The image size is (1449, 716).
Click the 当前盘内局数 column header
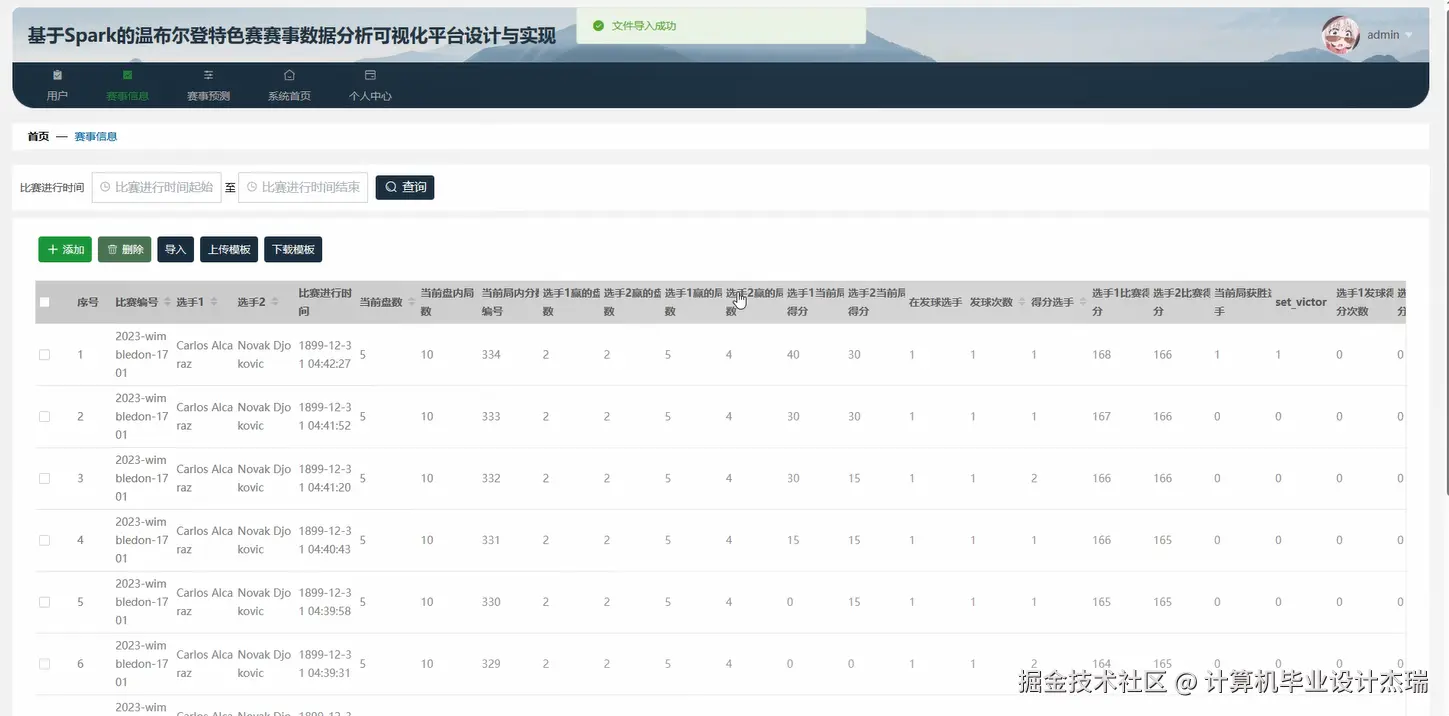[447, 302]
